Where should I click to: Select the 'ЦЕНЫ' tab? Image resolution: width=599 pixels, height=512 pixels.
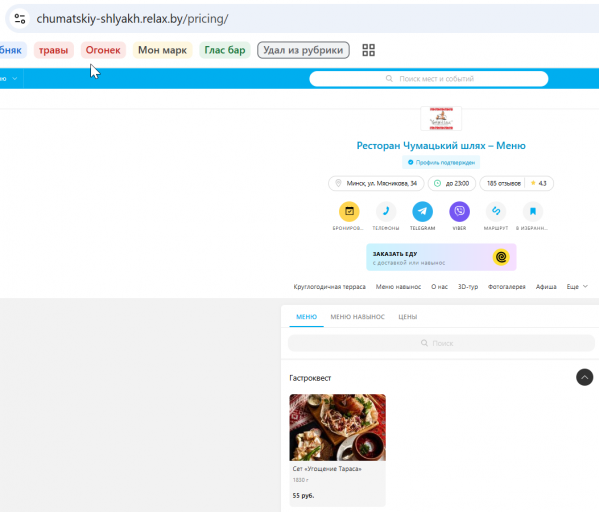[x=408, y=317]
